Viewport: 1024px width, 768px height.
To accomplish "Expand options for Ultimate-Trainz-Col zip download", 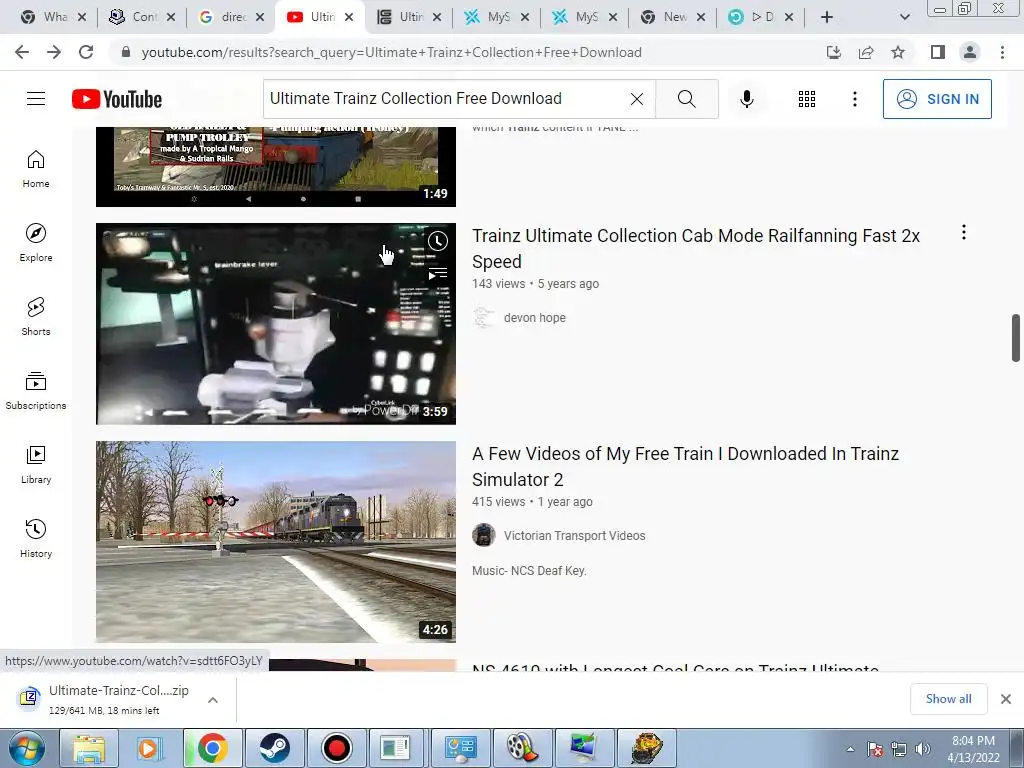I will pos(212,699).
